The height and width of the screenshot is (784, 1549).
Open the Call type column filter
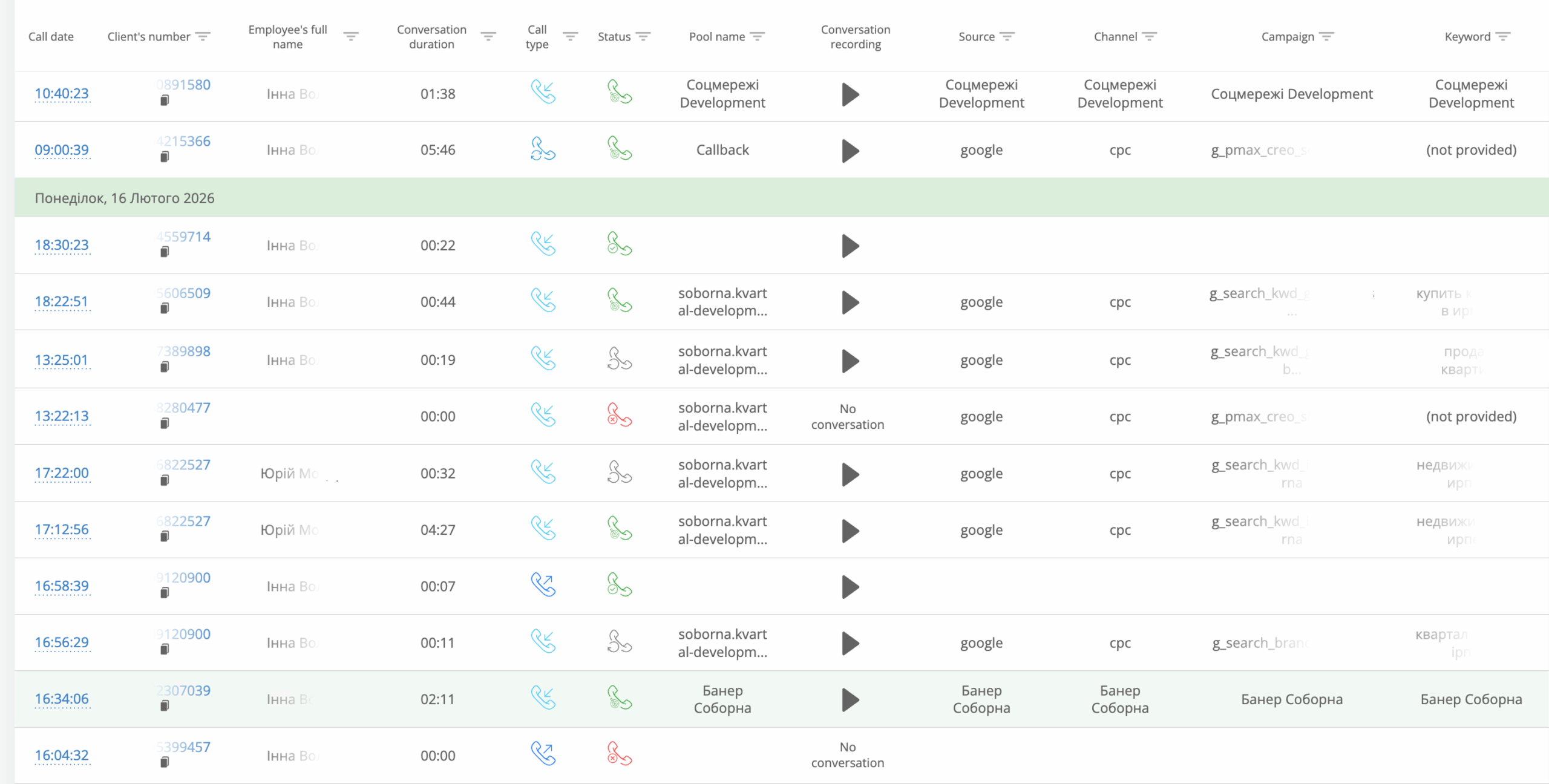click(x=571, y=36)
